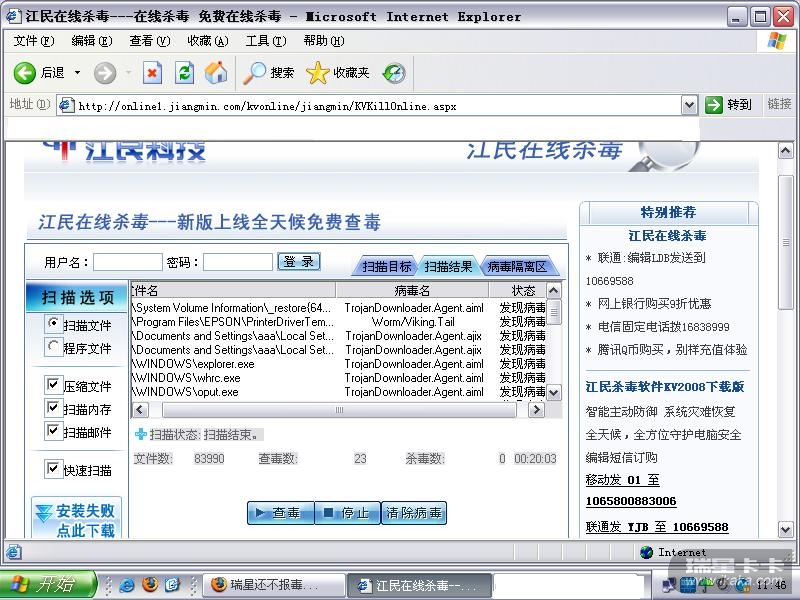This screenshot has height=600, width=800.
Task: Click page vertical scrollbar thumb
Action: coord(786,242)
